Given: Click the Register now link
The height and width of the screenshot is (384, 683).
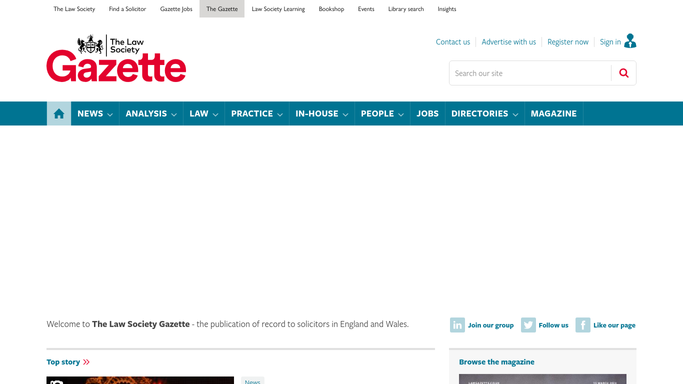Looking at the screenshot, I should (x=568, y=42).
